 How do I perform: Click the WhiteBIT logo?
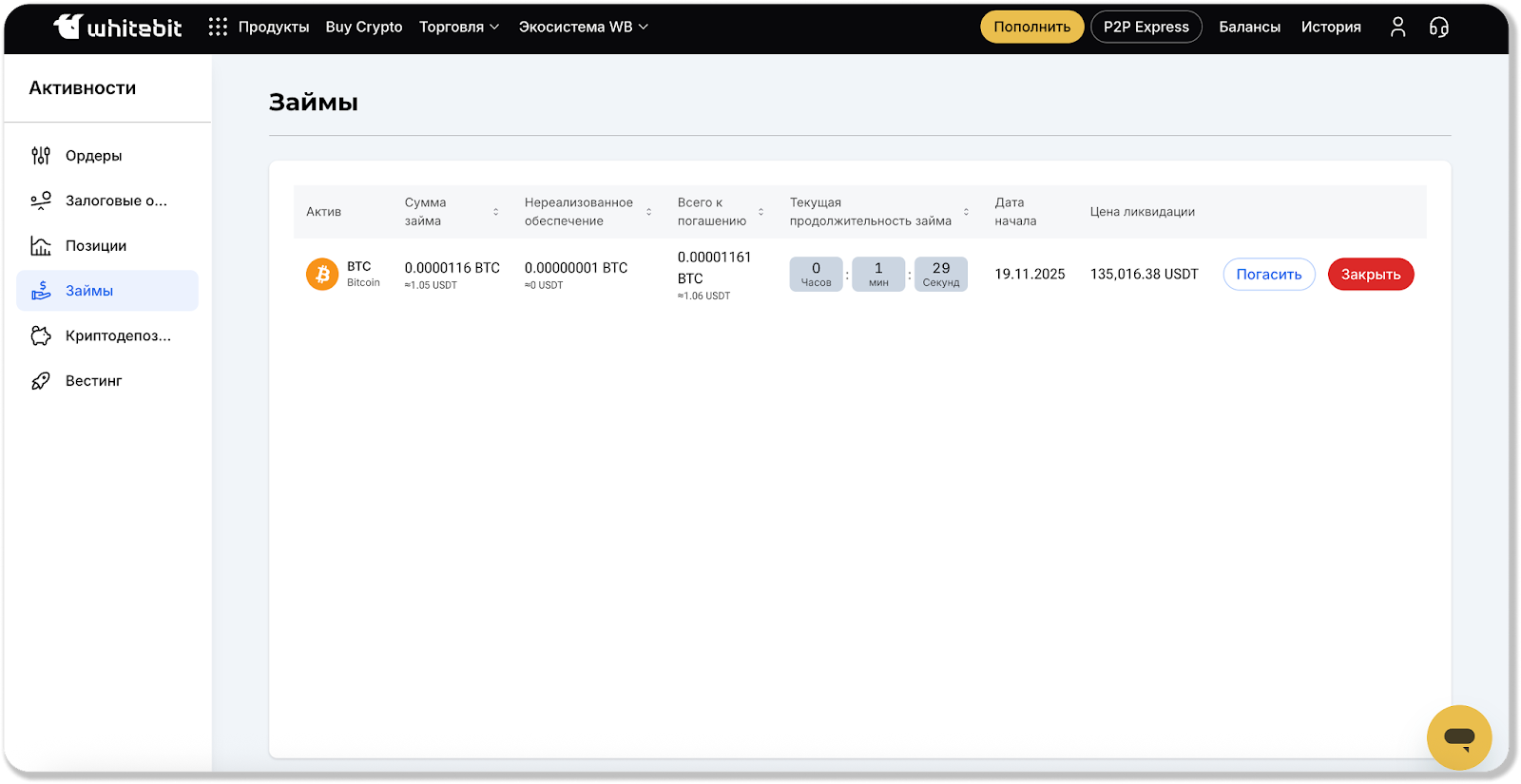[117, 27]
